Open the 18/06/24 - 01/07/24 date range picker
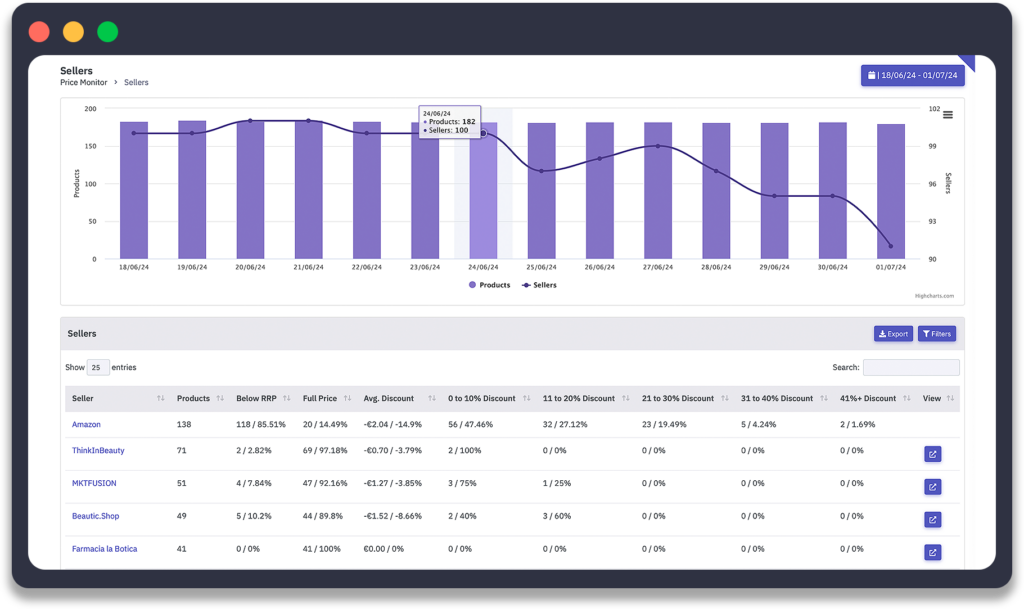Image resolution: width=1024 pixels, height=609 pixels. coord(912,75)
